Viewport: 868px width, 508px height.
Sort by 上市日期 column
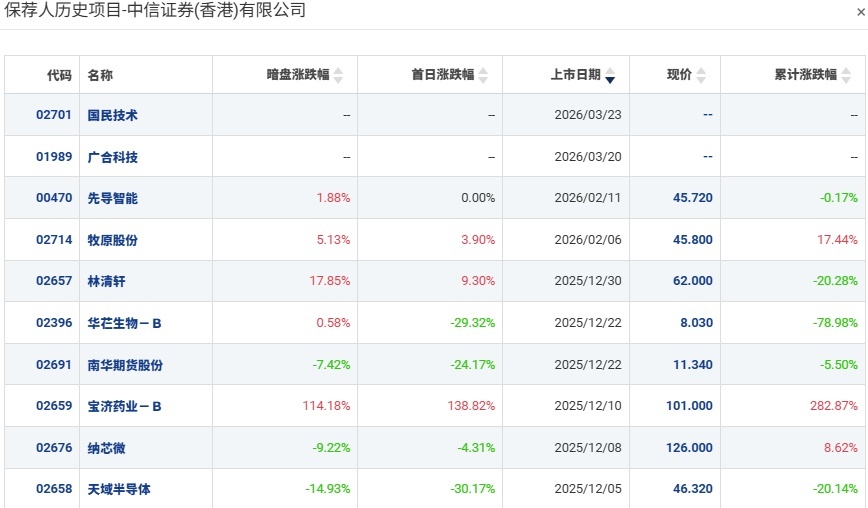pyautogui.click(x=582, y=75)
